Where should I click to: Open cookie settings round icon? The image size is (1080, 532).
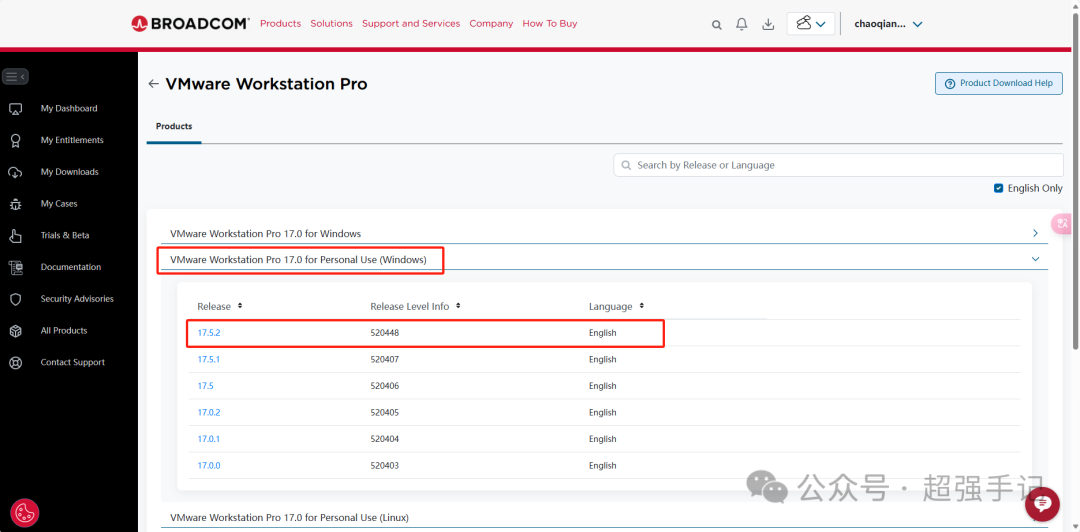coord(25,512)
